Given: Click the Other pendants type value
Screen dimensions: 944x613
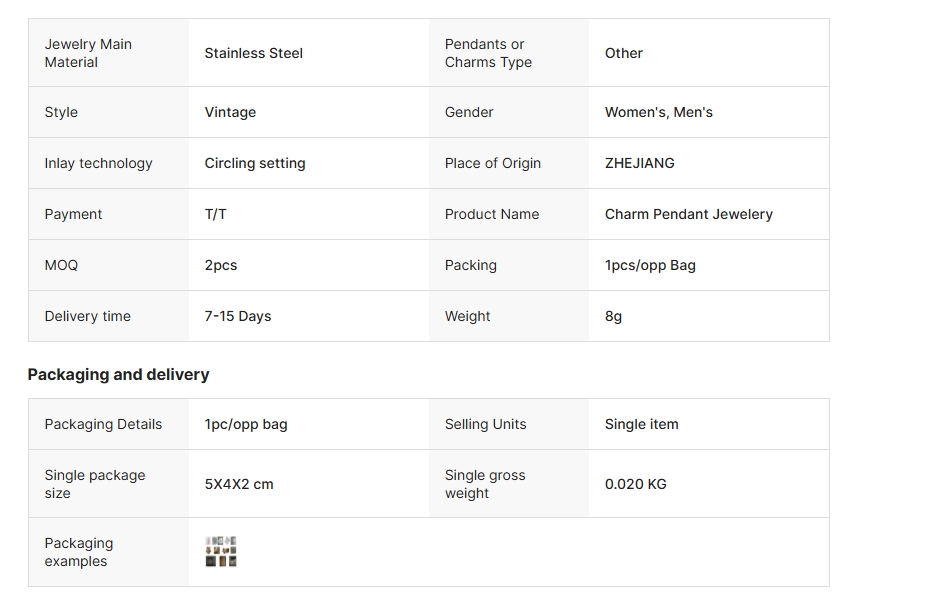Looking at the screenshot, I should click(x=624, y=53).
